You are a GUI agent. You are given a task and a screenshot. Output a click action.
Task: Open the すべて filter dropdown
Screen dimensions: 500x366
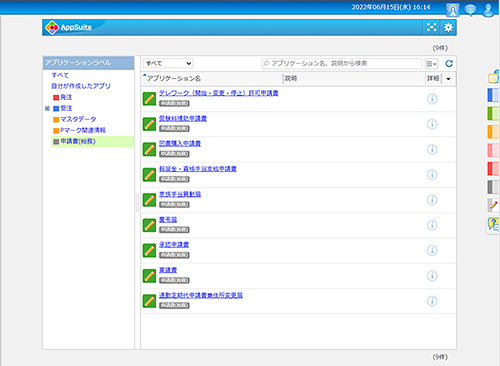(168, 63)
